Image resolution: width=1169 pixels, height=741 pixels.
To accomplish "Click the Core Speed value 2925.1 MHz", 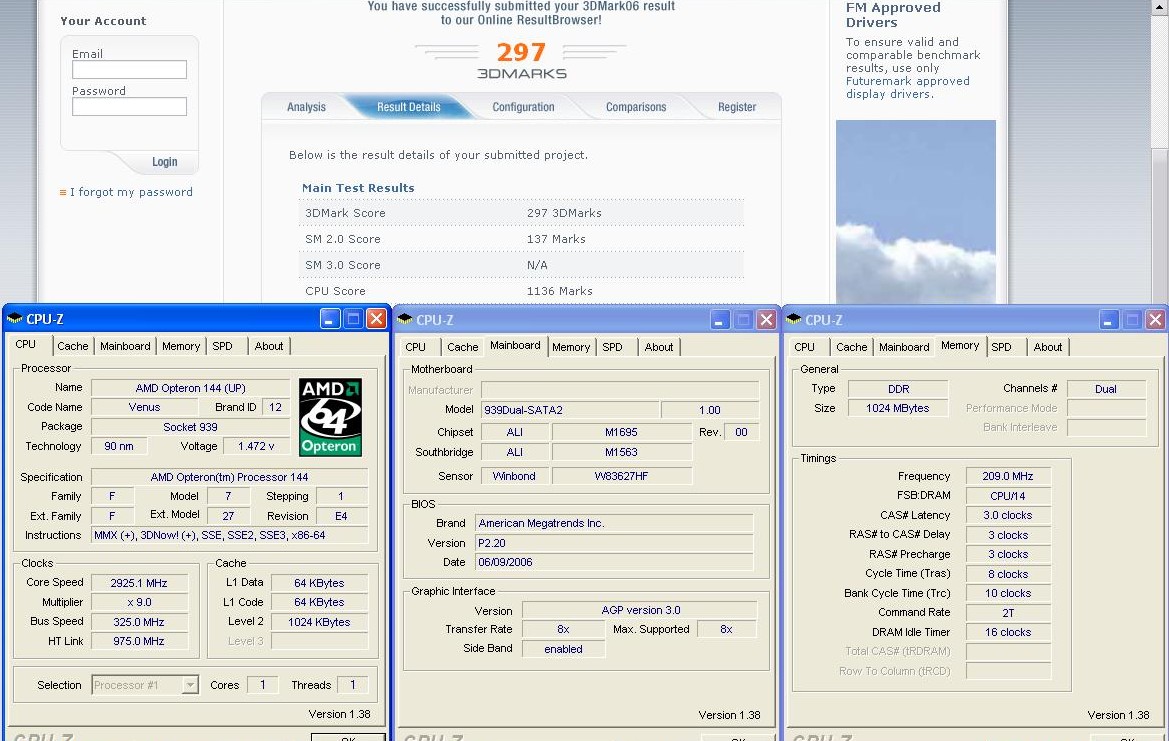I will (139, 583).
